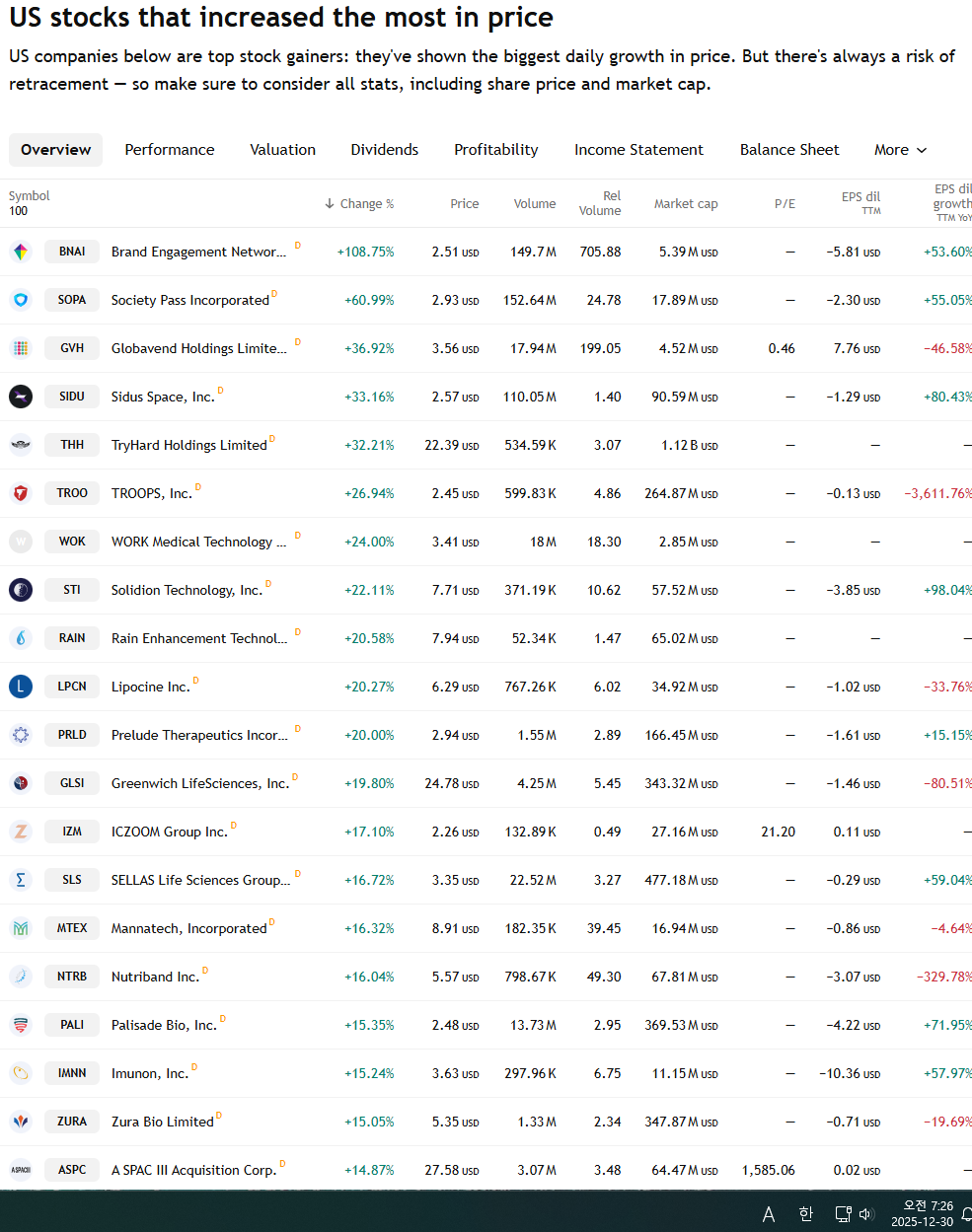Screen dimensions: 972x1232
Task: Click the −3,611.76% EPS growth value
Action: pyautogui.click(x=937, y=493)
